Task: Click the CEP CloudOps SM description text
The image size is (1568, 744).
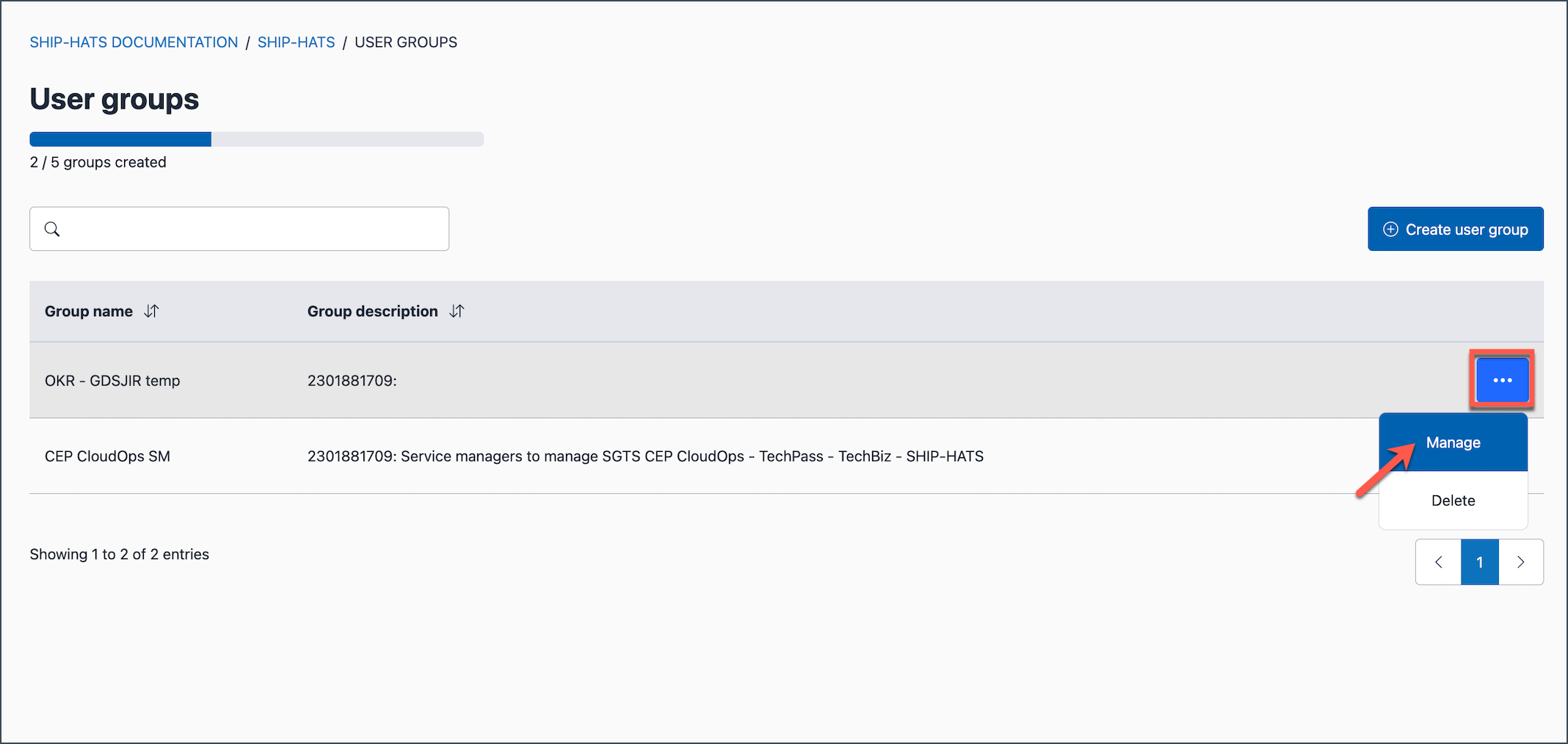Action: [645, 456]
